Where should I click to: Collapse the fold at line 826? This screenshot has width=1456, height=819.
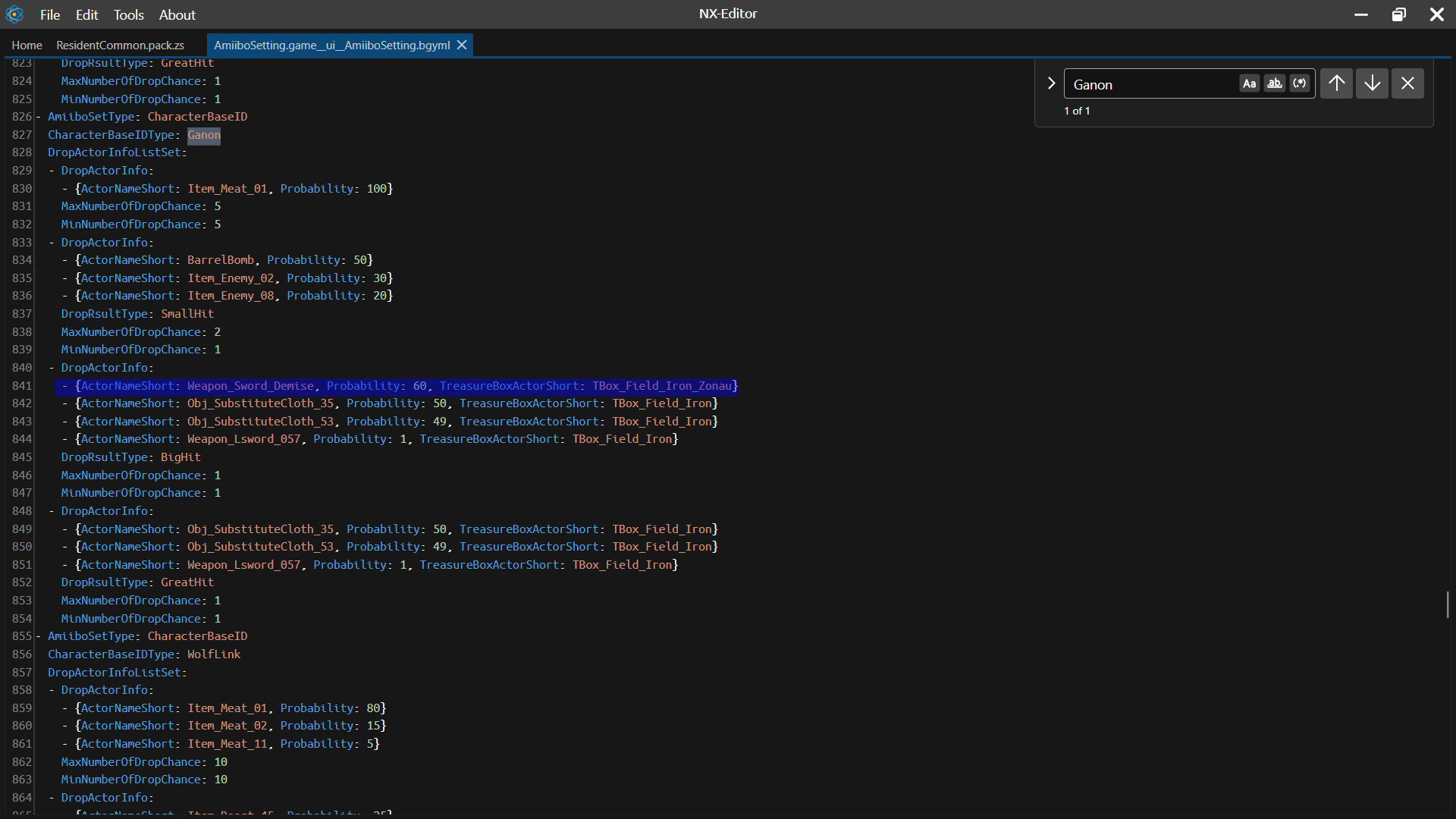point(38,117)
